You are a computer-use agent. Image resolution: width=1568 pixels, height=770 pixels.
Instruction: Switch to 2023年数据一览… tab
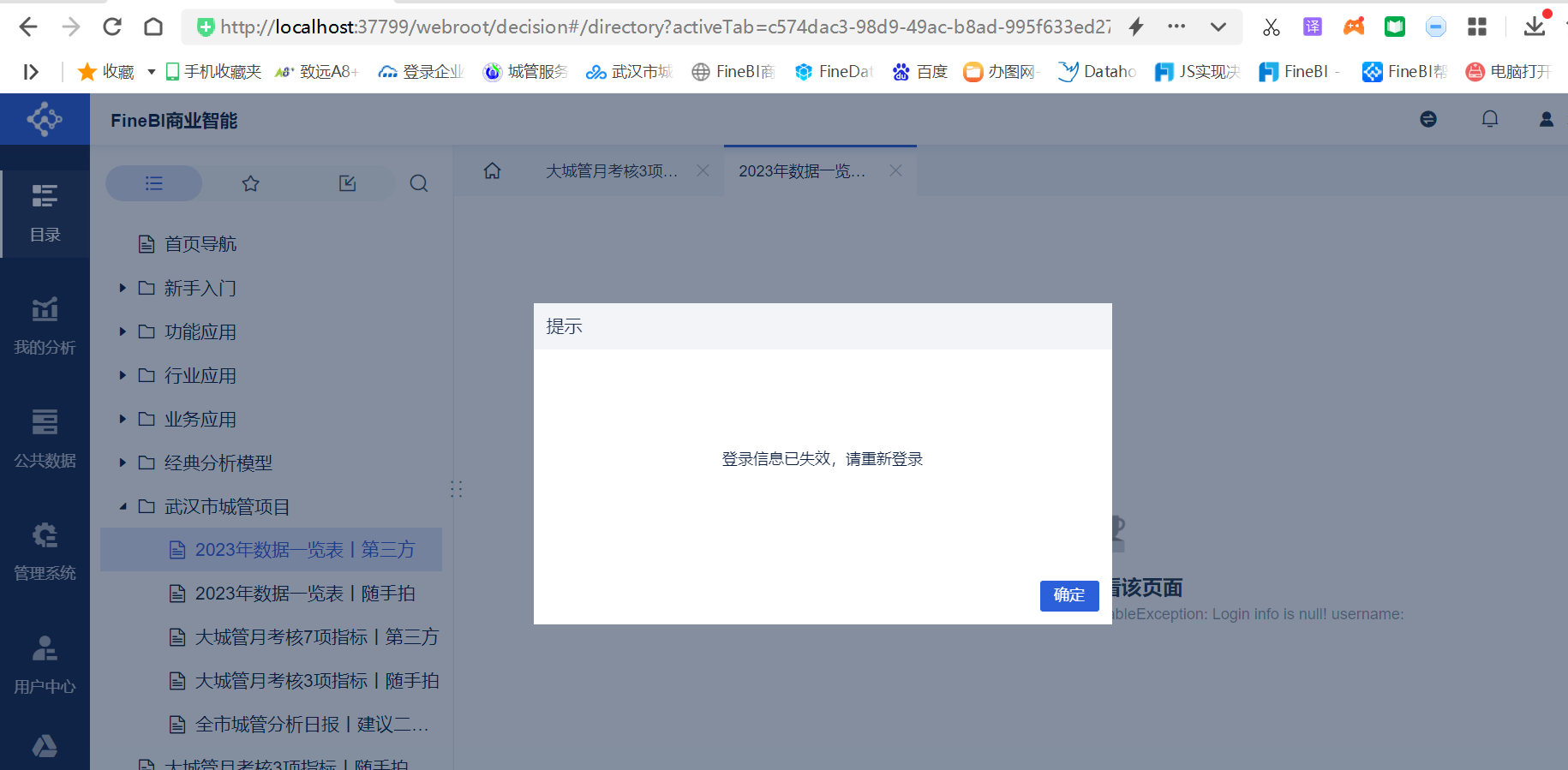(802, 171)
